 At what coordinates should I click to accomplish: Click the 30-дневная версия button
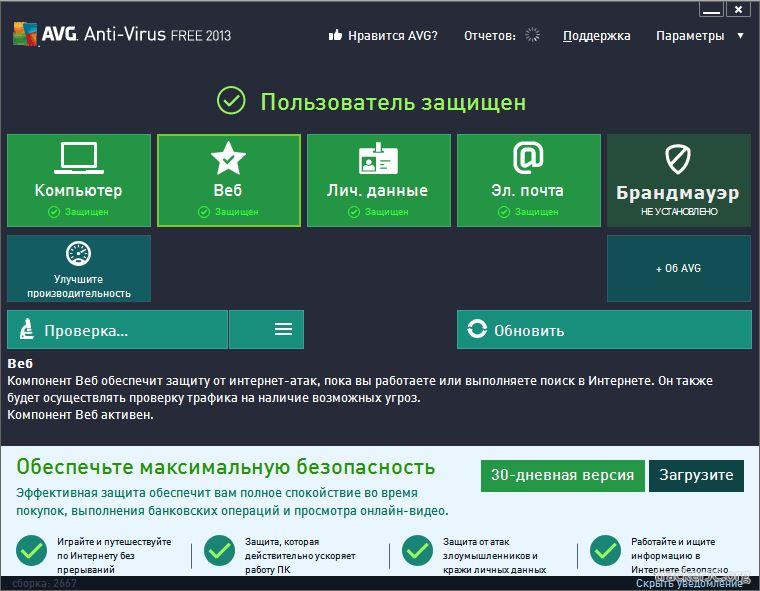[561, 476]
